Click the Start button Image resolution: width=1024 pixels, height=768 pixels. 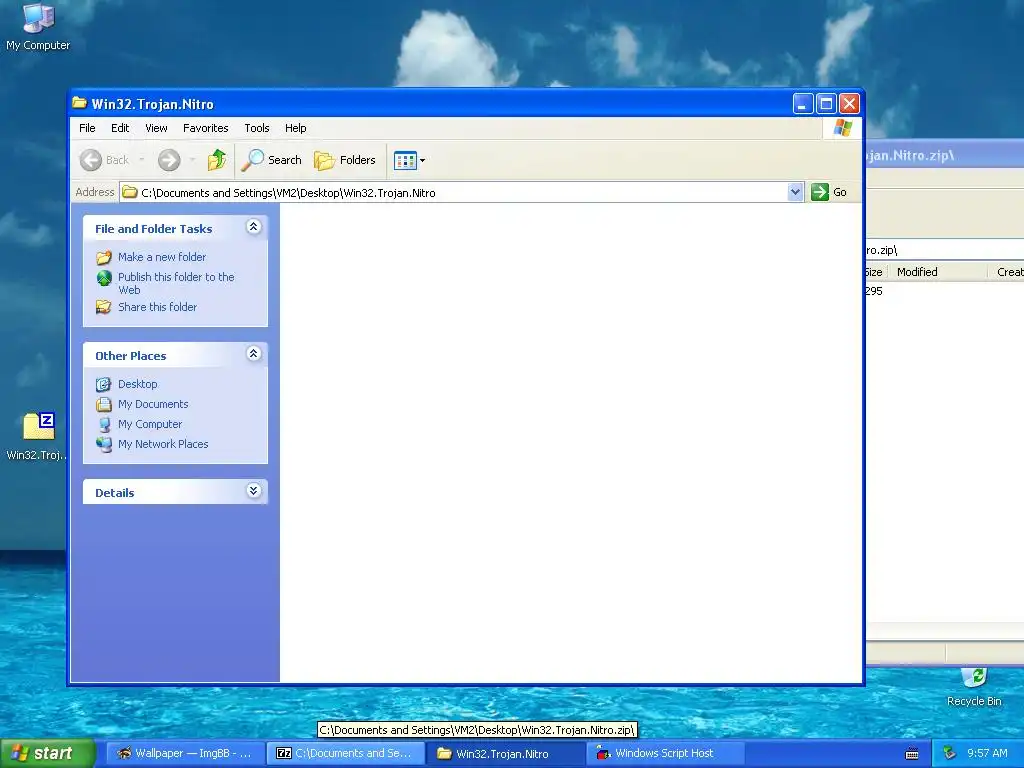click(47, 754)
